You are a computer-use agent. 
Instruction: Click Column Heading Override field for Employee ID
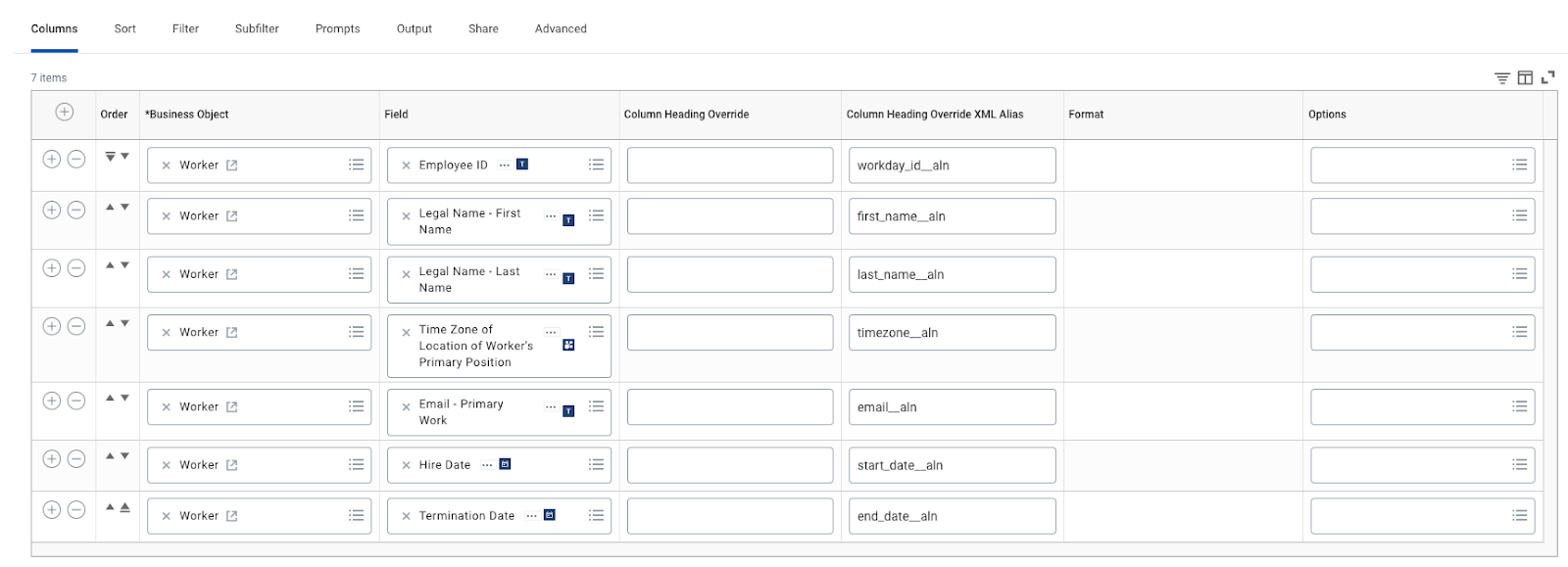[729, 165]
